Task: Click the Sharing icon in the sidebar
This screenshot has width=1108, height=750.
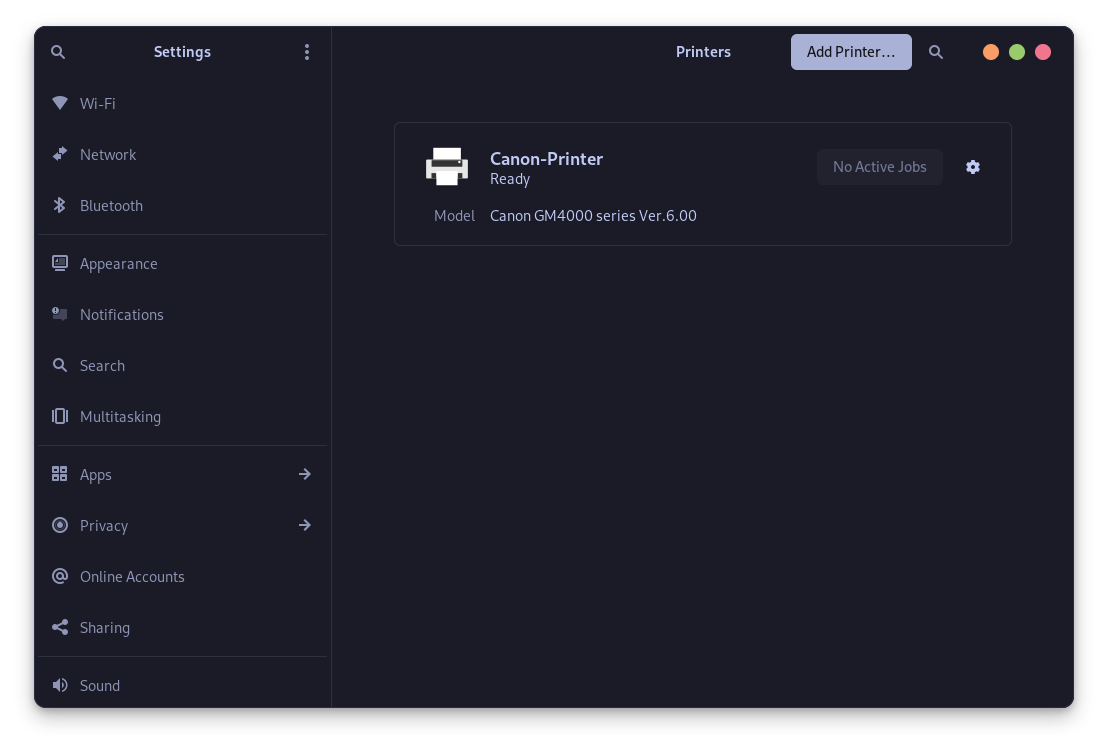Action: click(x=59, y=627)
